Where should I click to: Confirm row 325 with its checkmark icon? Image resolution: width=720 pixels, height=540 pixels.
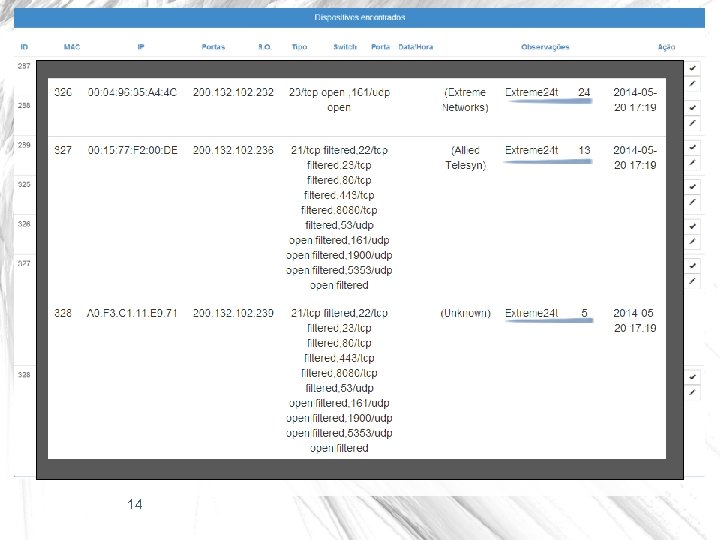point(692,186)
